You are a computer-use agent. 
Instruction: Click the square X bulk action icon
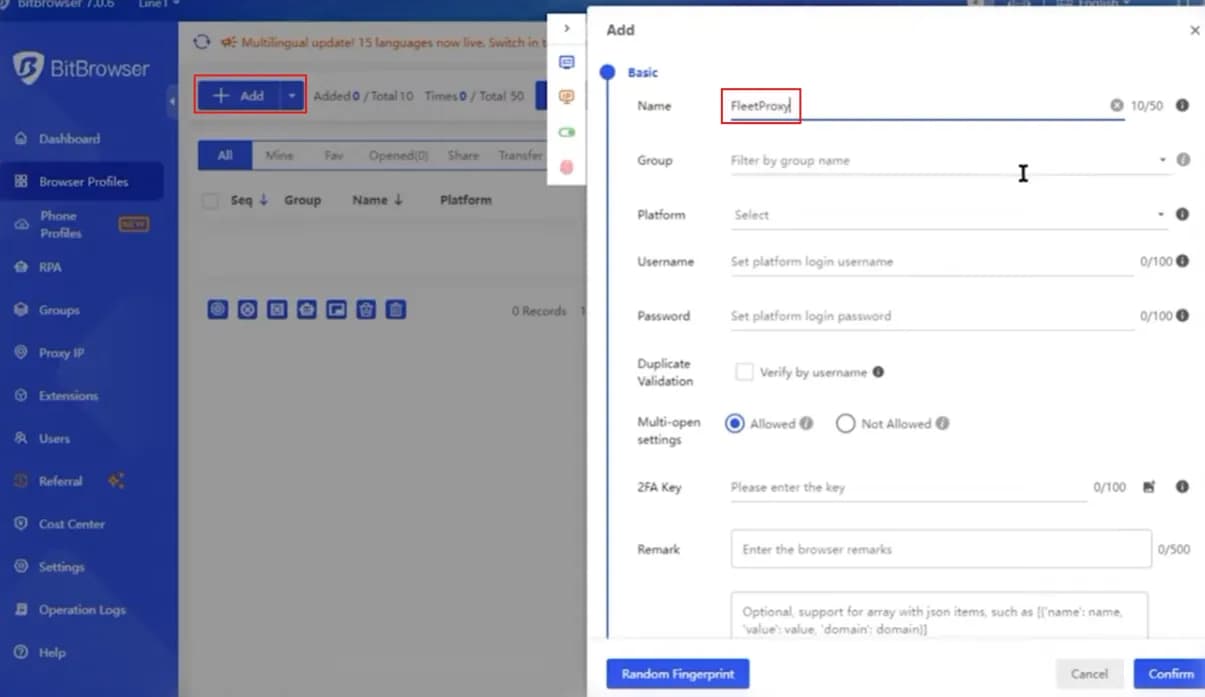pos(277,310)
